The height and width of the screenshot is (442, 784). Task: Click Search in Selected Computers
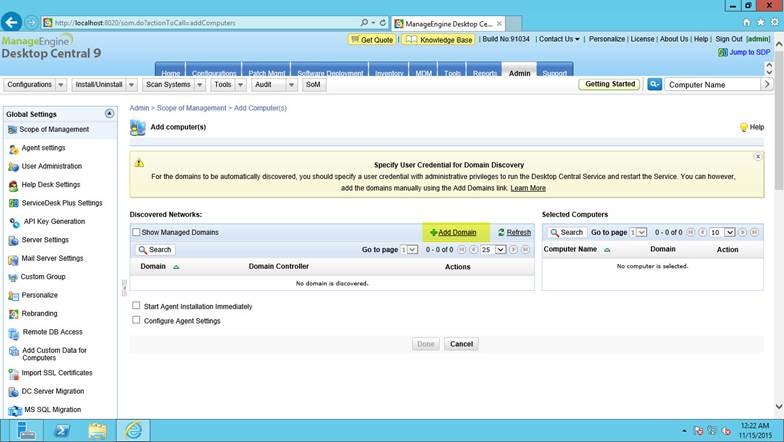click(567, 232)
